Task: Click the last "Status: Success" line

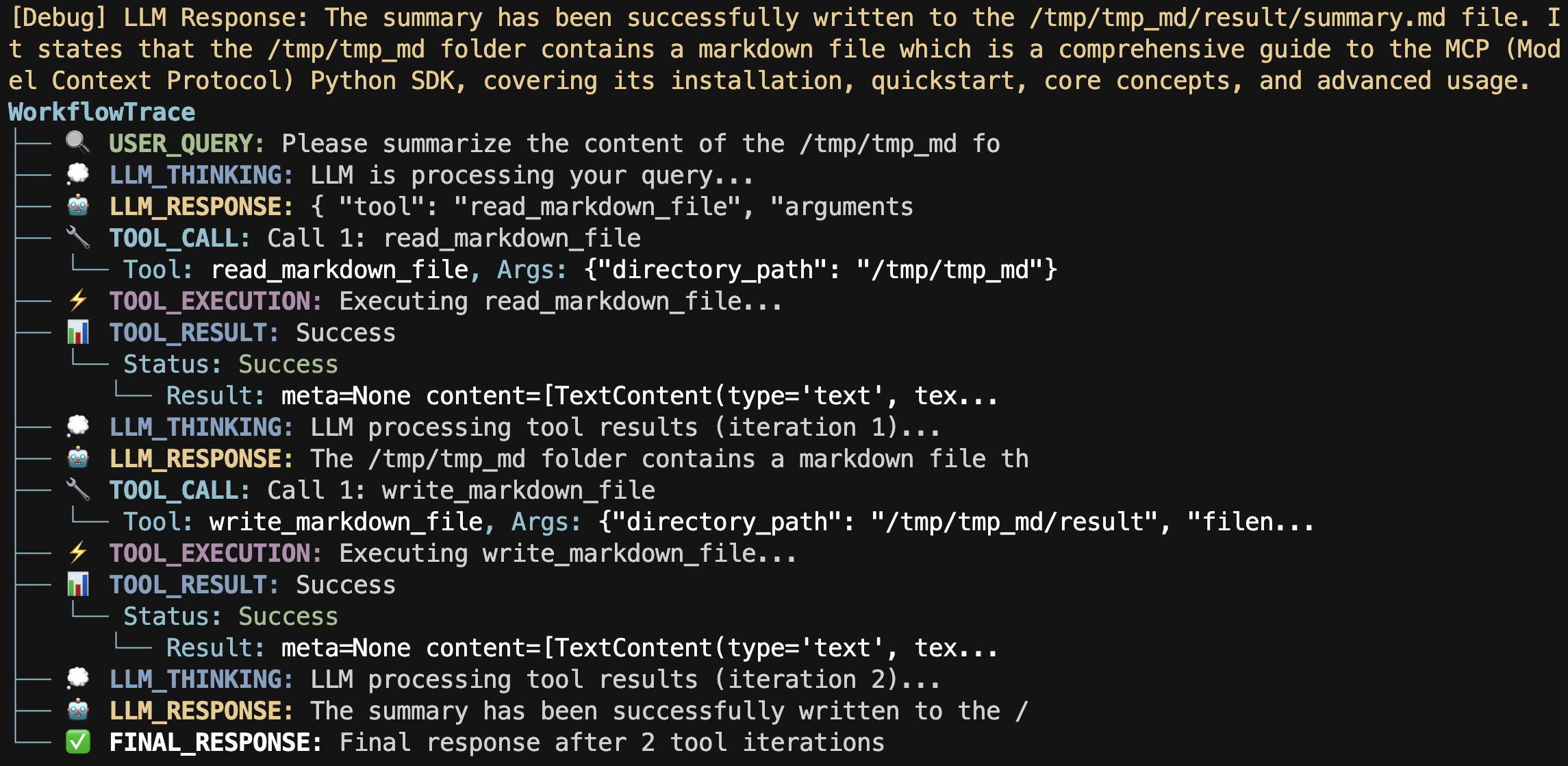Action: coord(231,616)
